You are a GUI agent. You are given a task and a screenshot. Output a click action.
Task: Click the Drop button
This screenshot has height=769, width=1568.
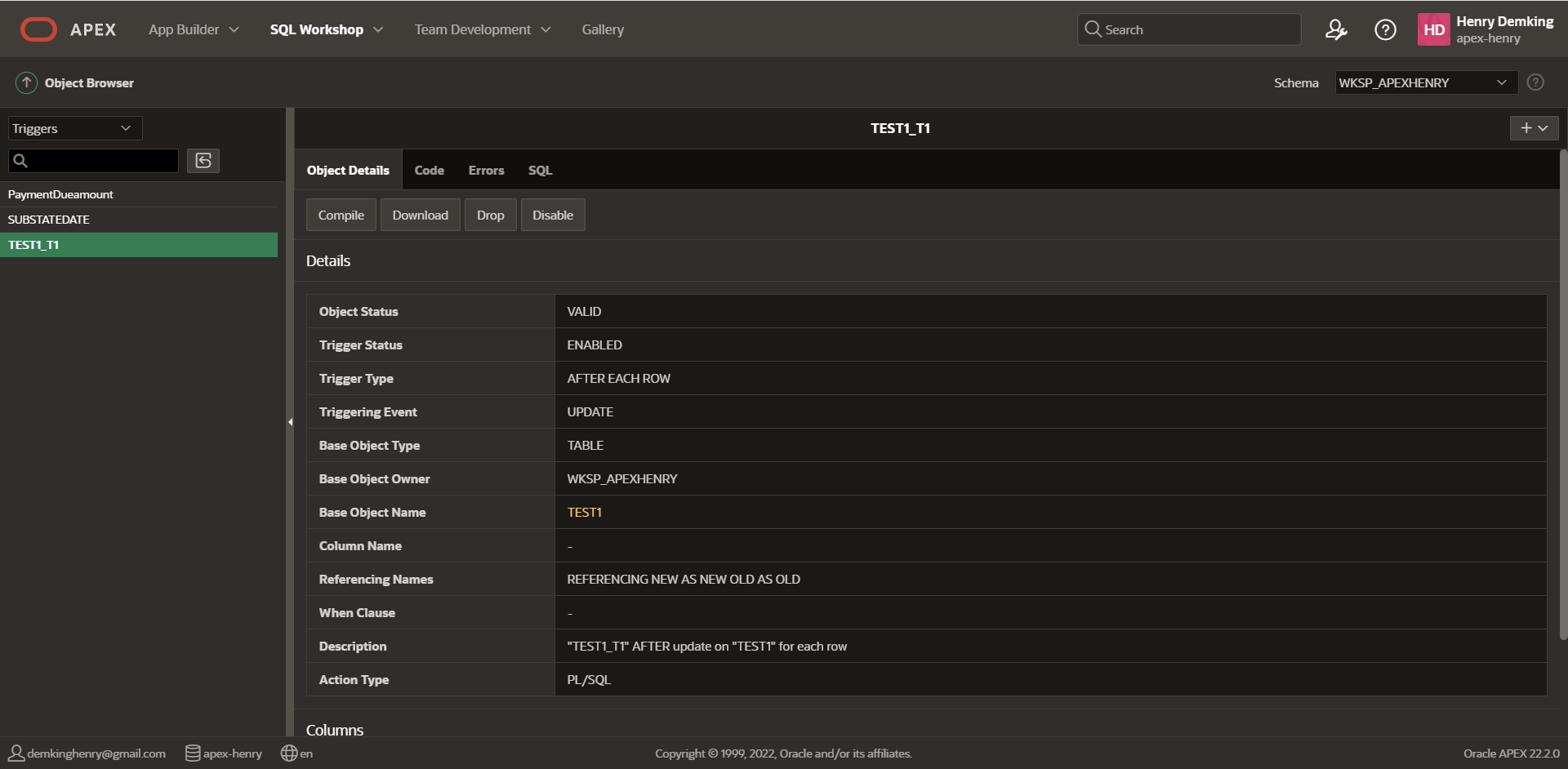tap(490, 215)
